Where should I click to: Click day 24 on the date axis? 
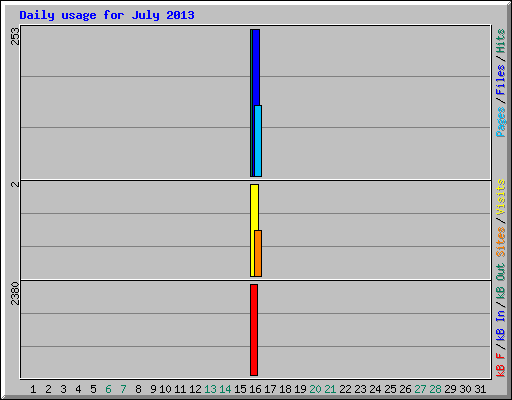tap(375, 389)
